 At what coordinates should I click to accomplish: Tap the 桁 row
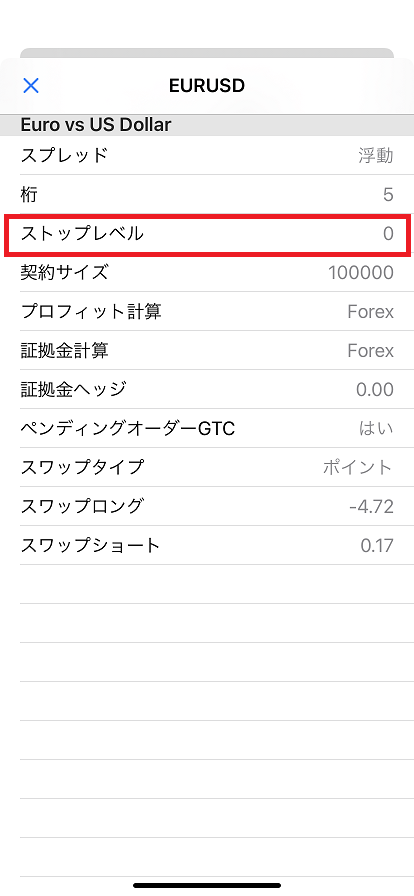pyautogui.click(x=207, y=195)
